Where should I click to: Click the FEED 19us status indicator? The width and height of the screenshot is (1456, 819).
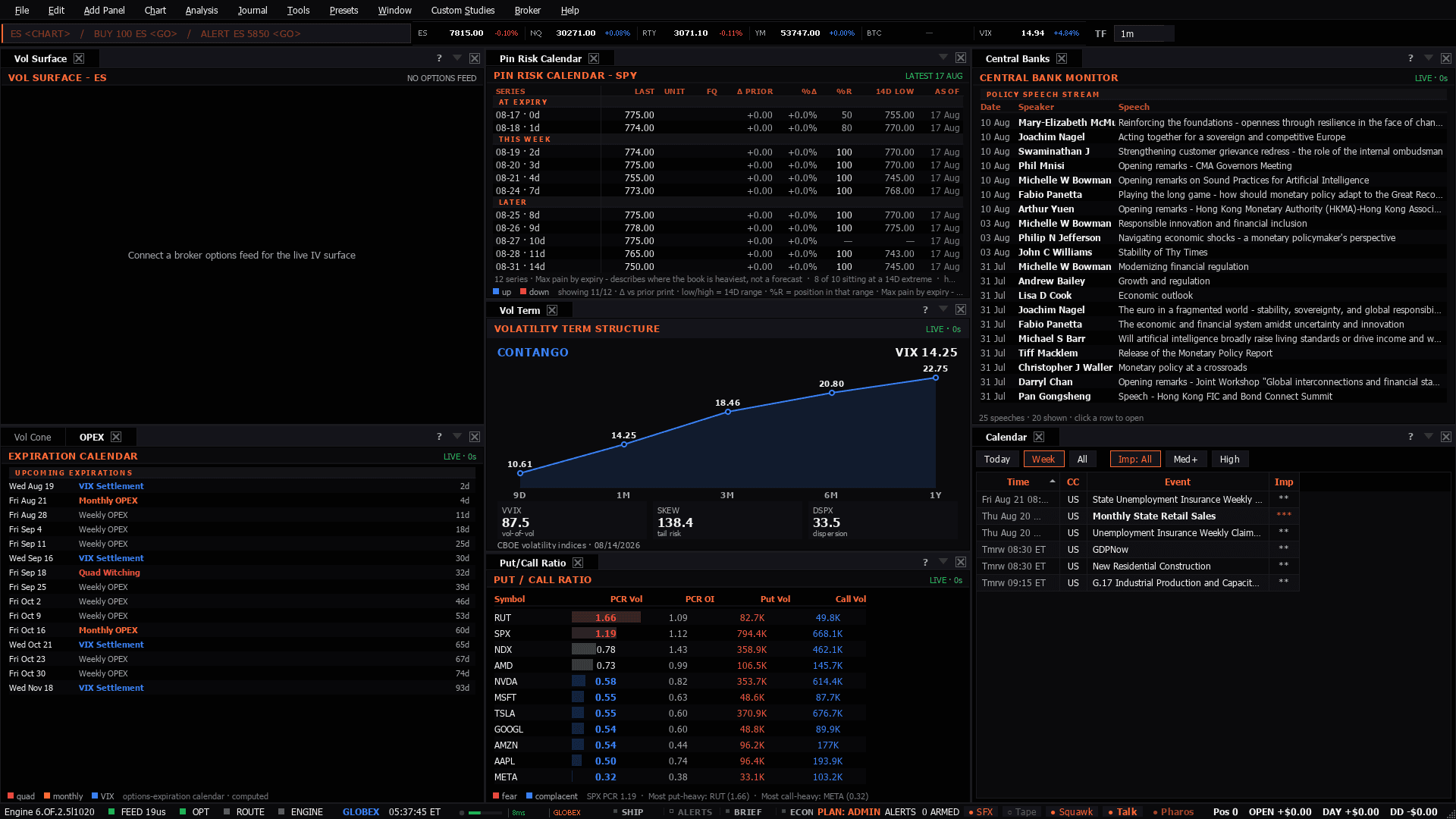pyautogui.click(x=137, y=811)
